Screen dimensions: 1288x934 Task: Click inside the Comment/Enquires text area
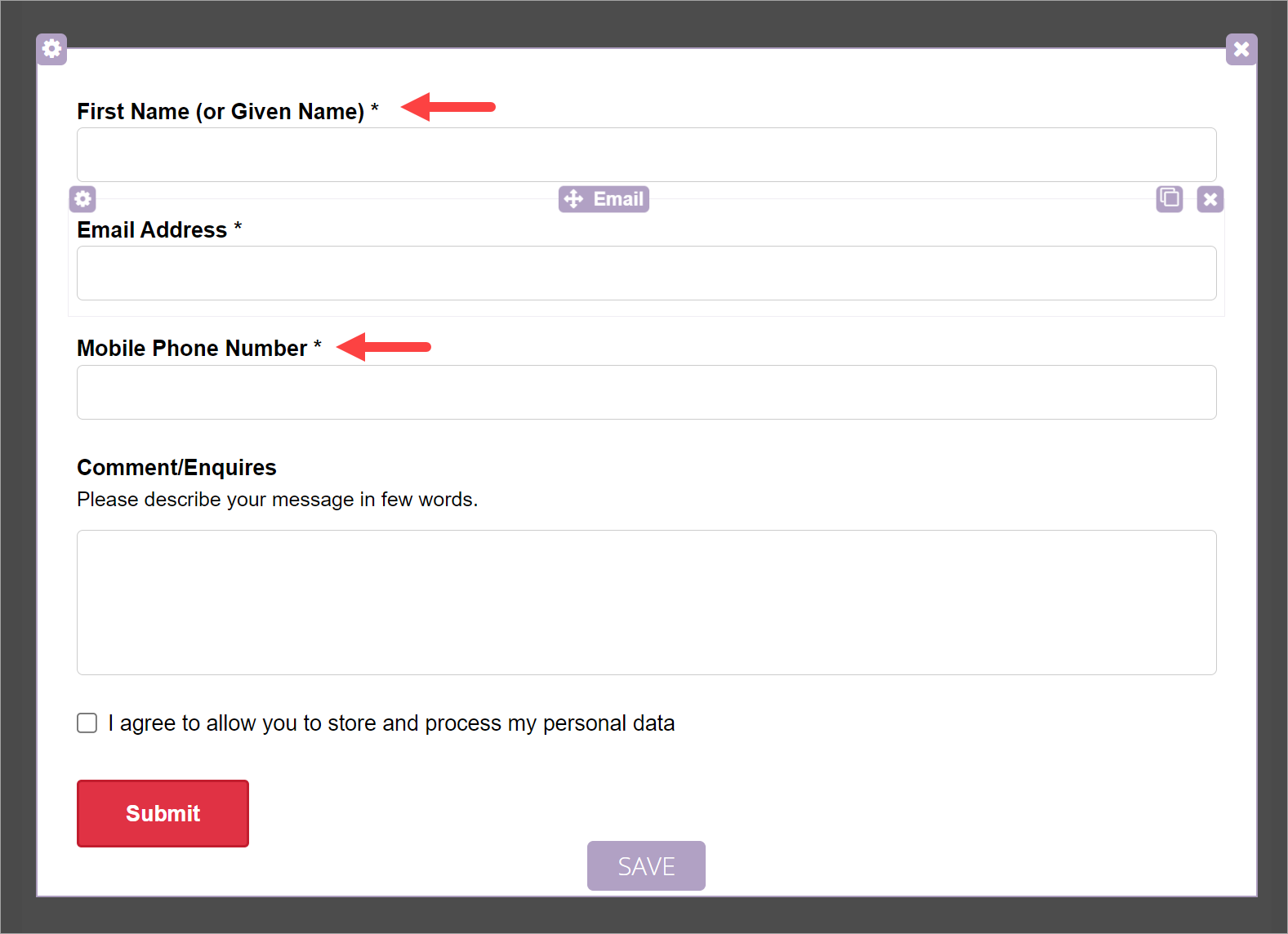(x=646, y=602)
